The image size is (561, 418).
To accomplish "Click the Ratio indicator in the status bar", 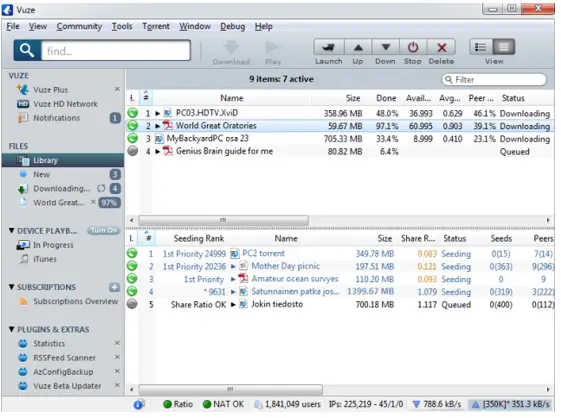I will click(x=178, y=404).
